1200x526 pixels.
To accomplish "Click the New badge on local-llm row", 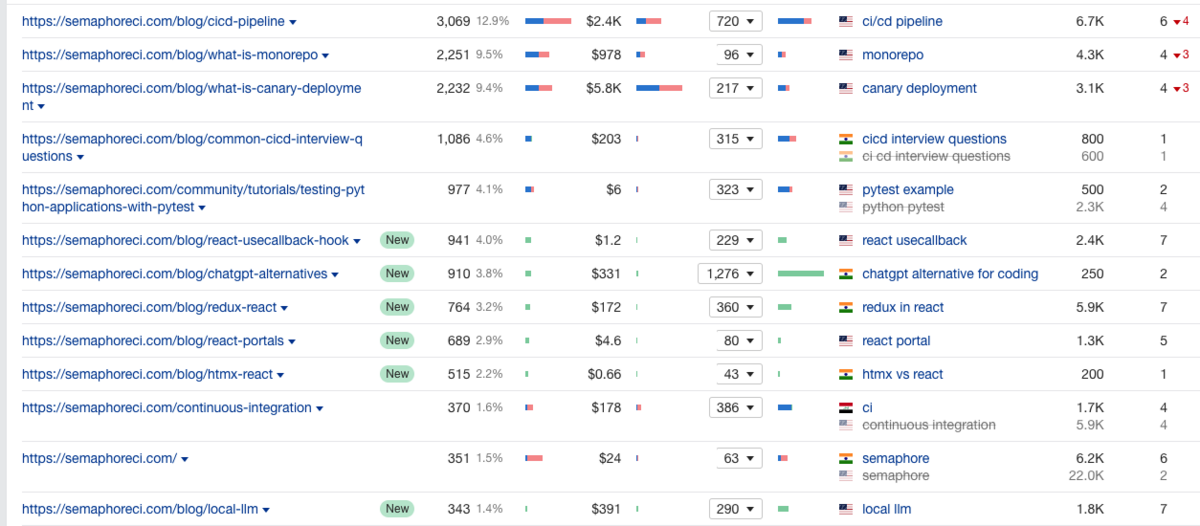I will point(397,509).
